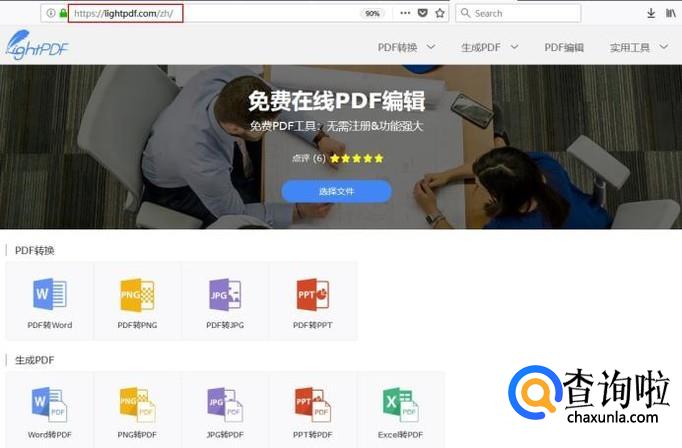Open the PDF转Word converter icon

pyautogui.click(x=49, y=295)
